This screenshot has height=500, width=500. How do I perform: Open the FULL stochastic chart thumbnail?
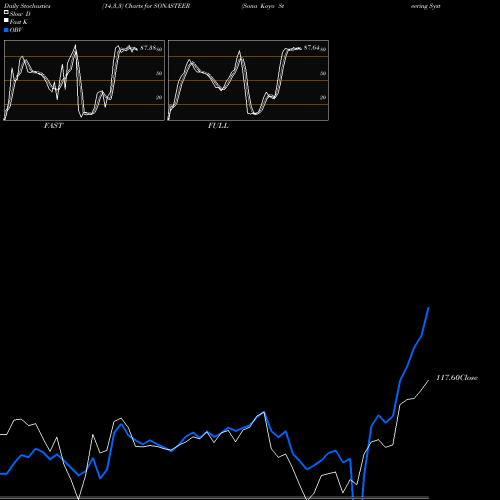tap(248, 80)
